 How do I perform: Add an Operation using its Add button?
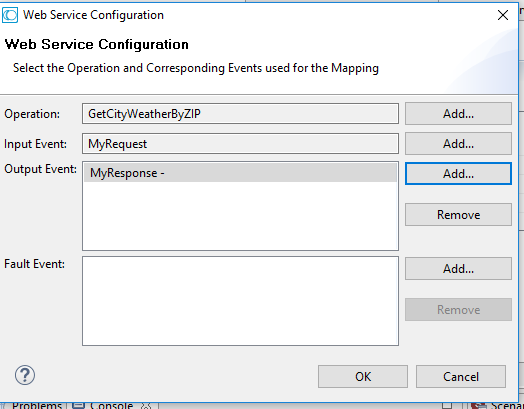458,114
